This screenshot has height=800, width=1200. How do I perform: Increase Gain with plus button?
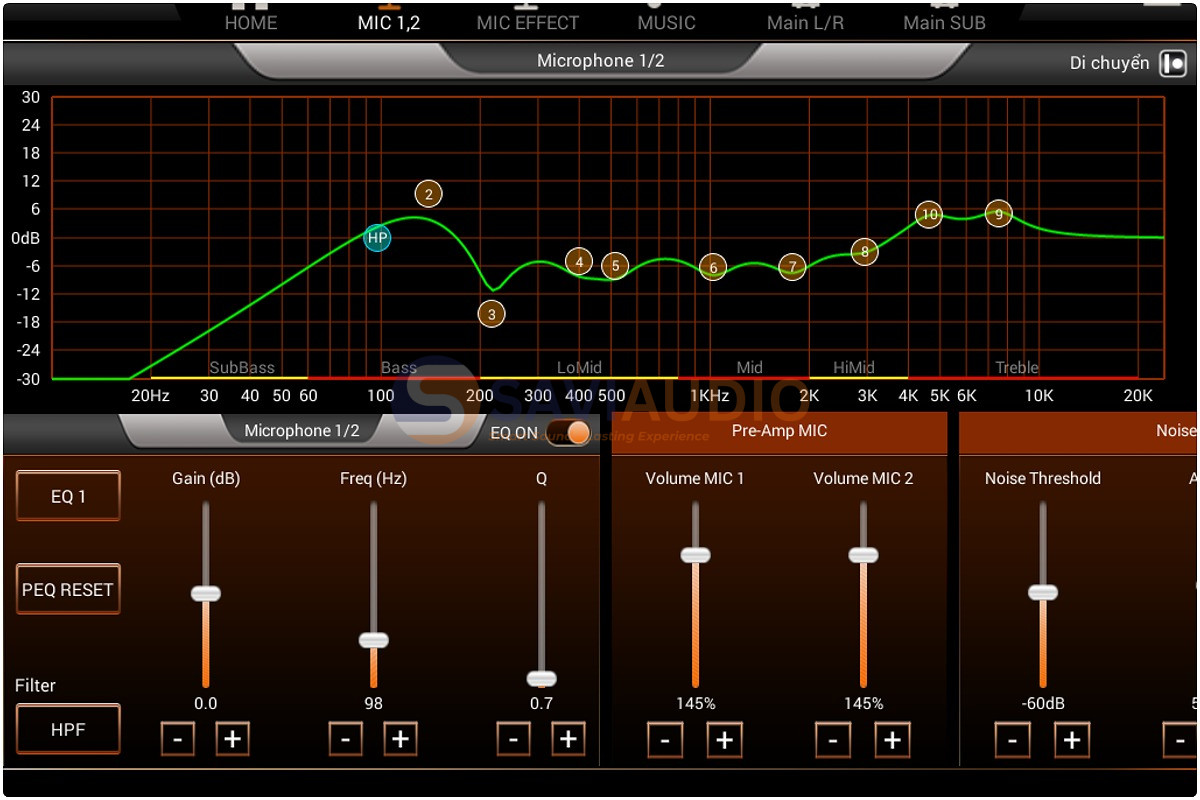[x=232, y=739]
